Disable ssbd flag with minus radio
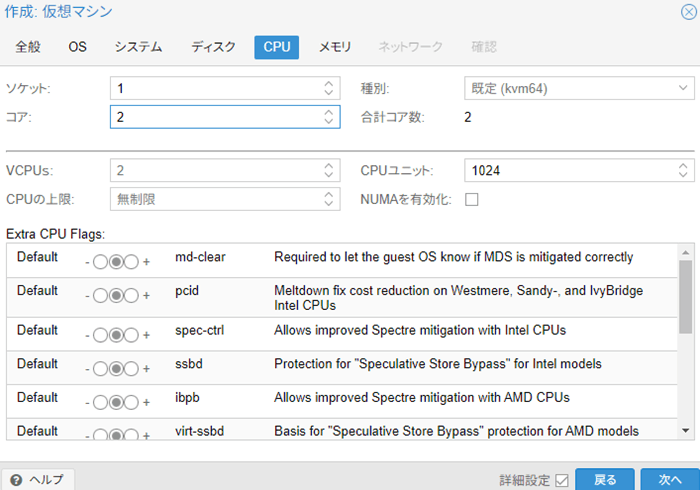Viewport: 700px width, 490px height. (100, 369)
